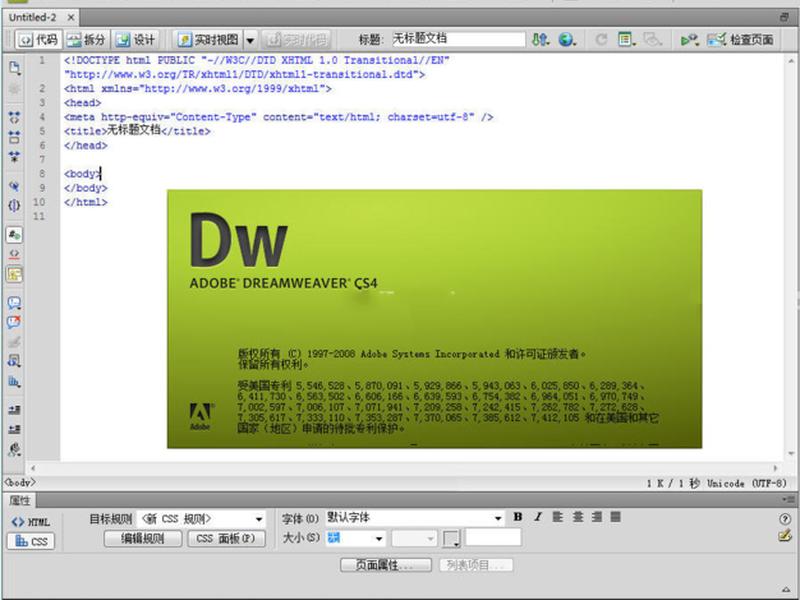Click the document title field 无标题文档

tap(458, 39)
